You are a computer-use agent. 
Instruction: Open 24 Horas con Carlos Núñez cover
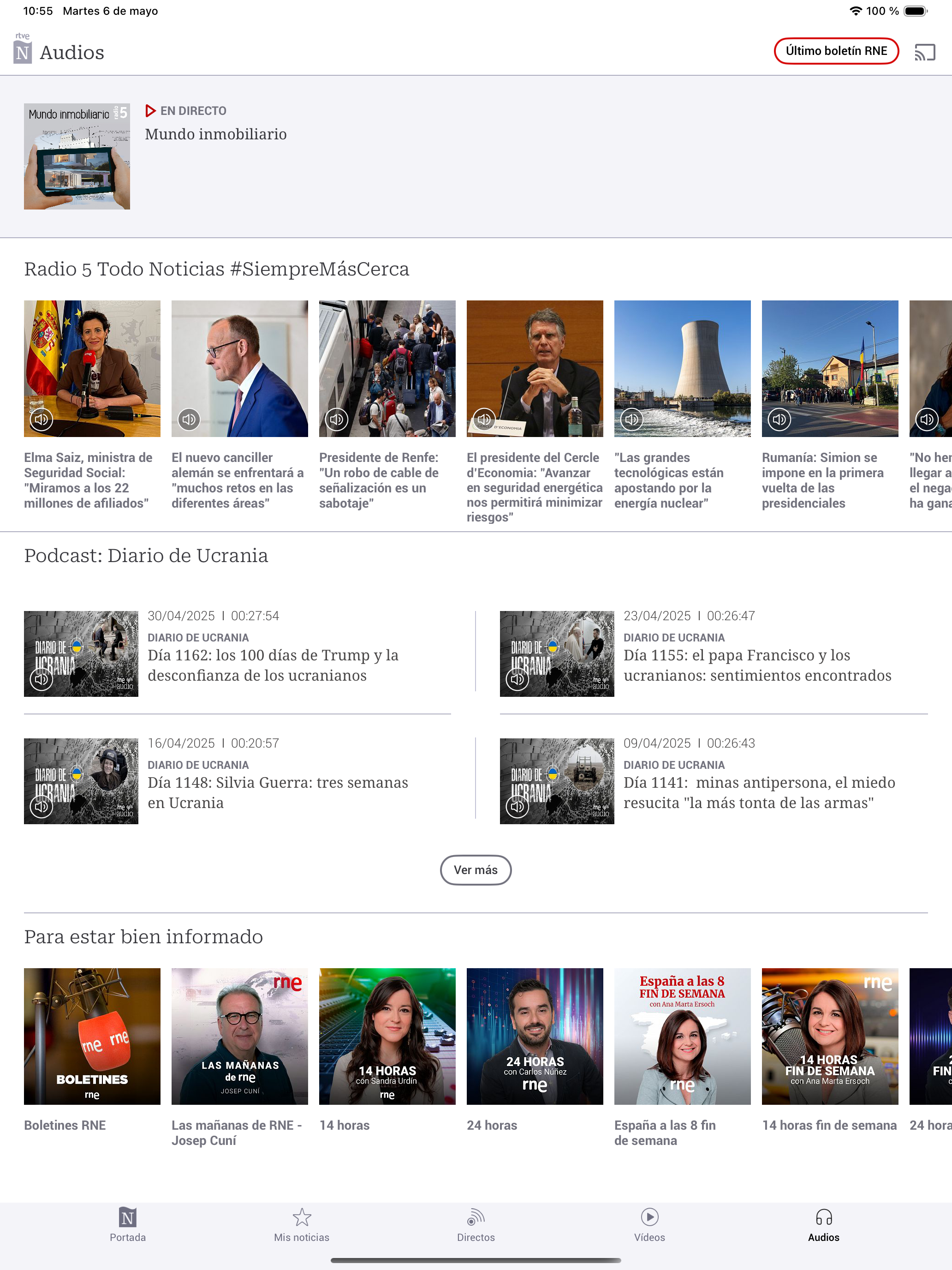[x=535, y=1036]
